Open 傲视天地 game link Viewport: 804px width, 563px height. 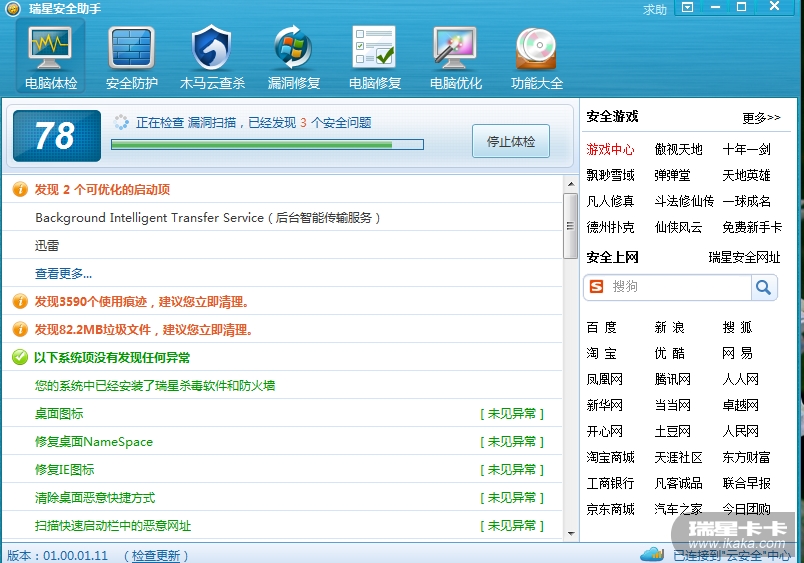click(678, 149)
